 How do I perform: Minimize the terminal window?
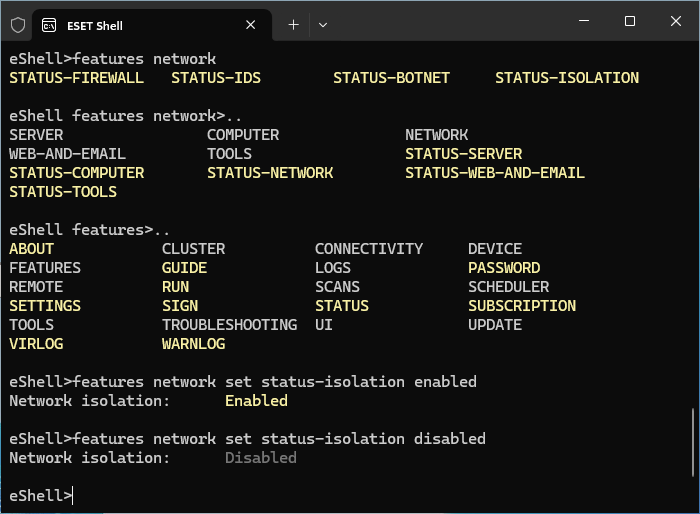pos(584,21)
